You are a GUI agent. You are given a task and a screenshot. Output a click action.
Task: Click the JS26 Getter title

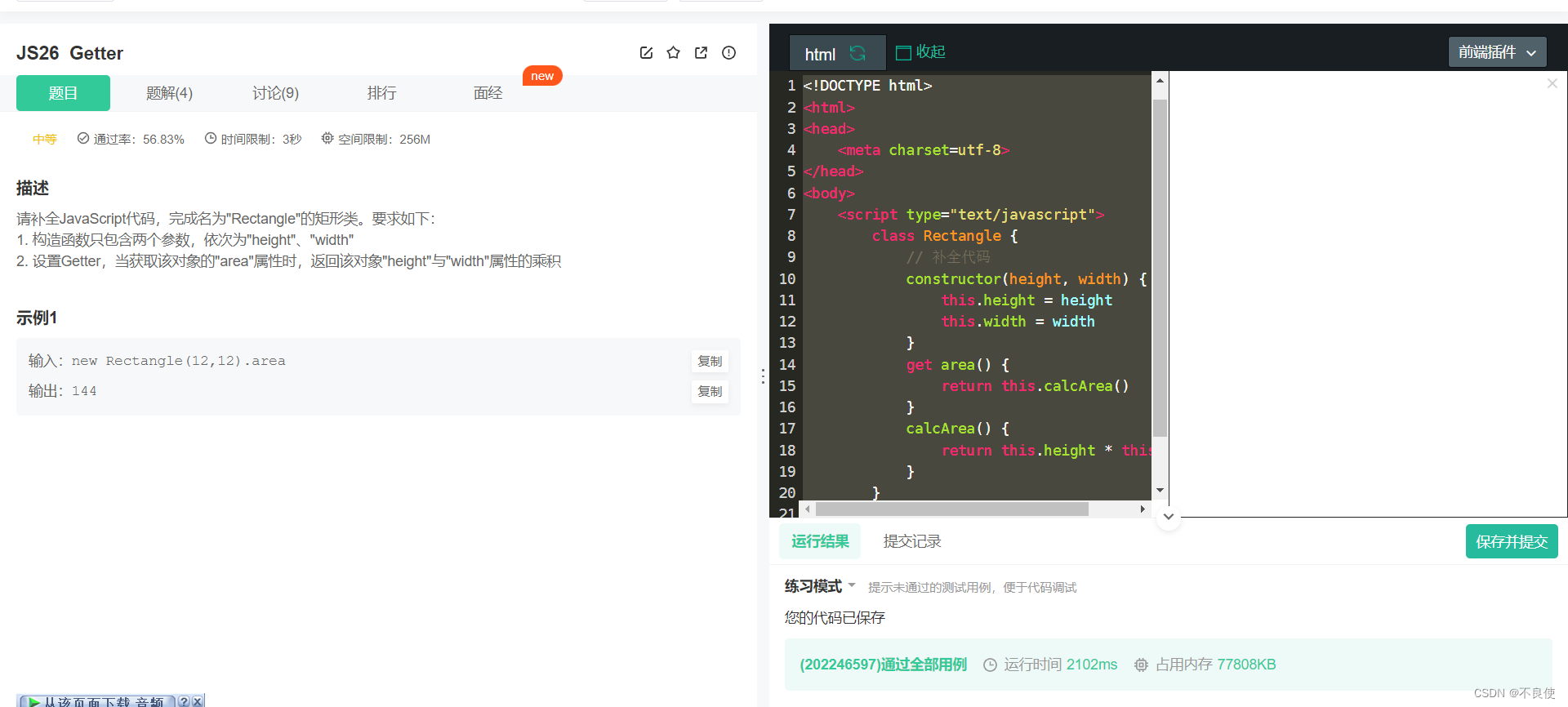coord(69,53)
